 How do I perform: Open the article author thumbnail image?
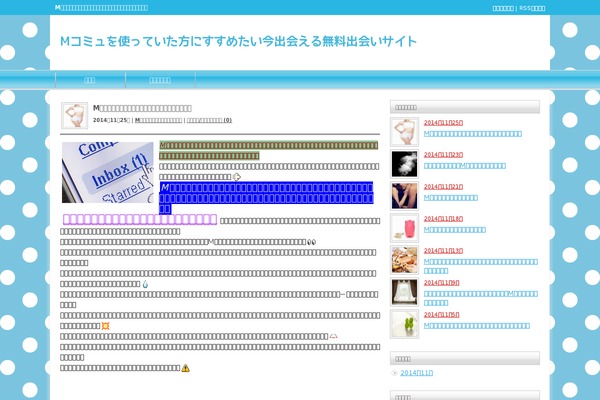pos(74,115)
